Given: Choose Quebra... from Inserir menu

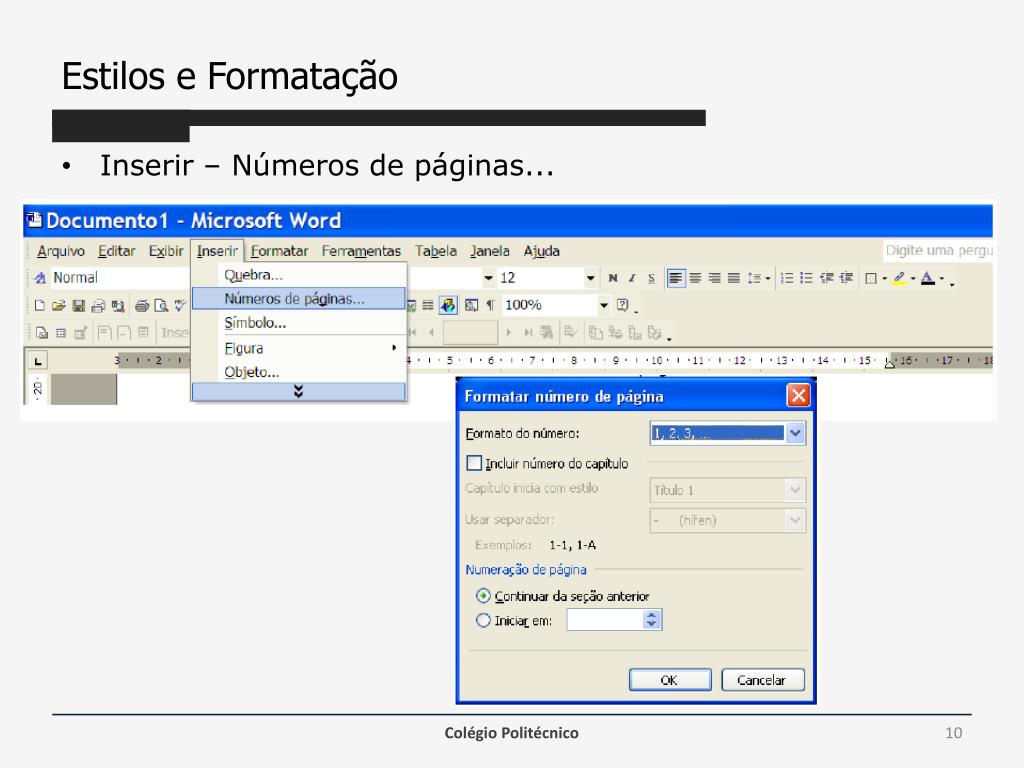Looking at the screenshot, I should tap(298, 275).
